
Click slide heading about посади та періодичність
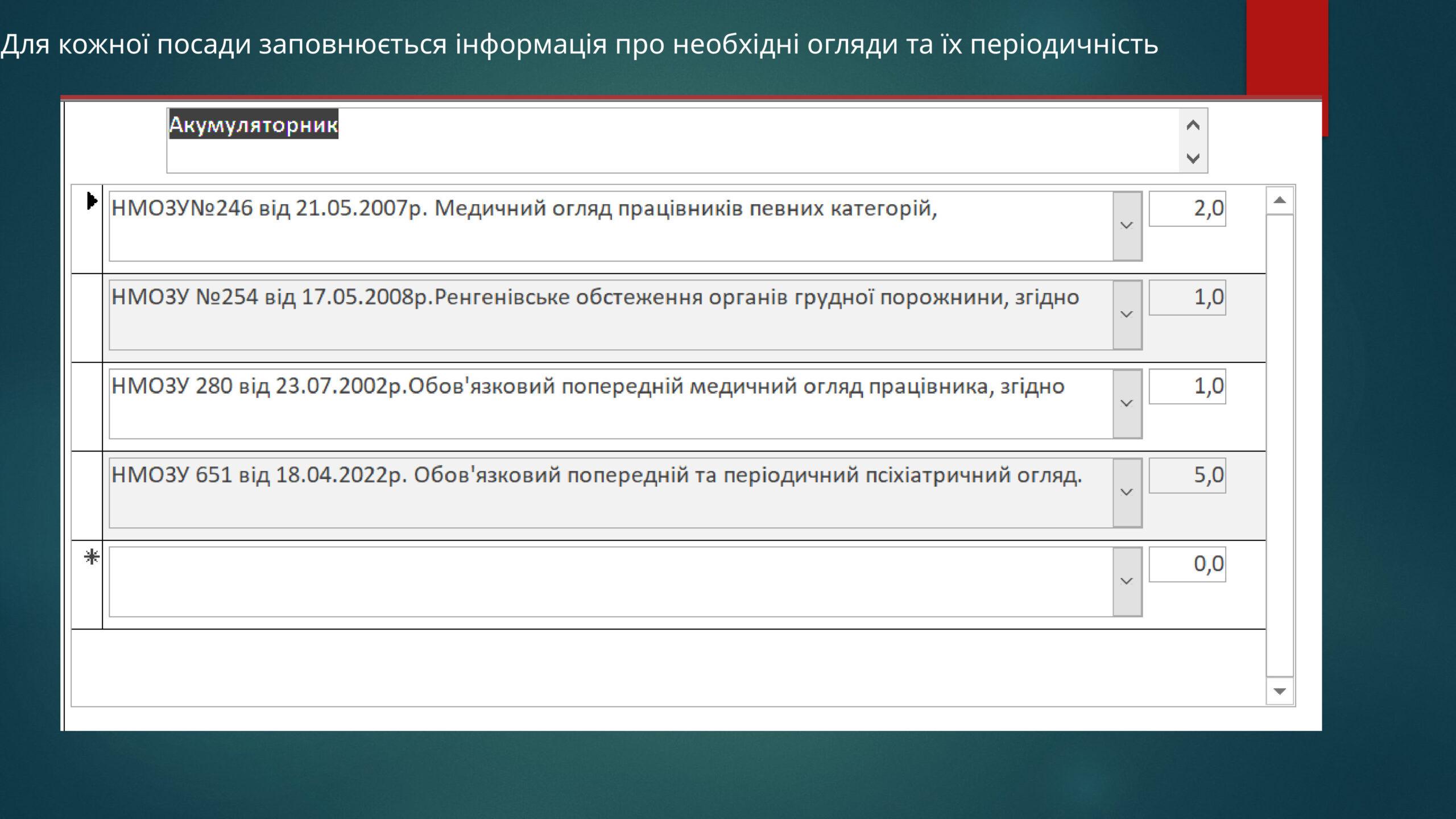[x=579, y=44]
